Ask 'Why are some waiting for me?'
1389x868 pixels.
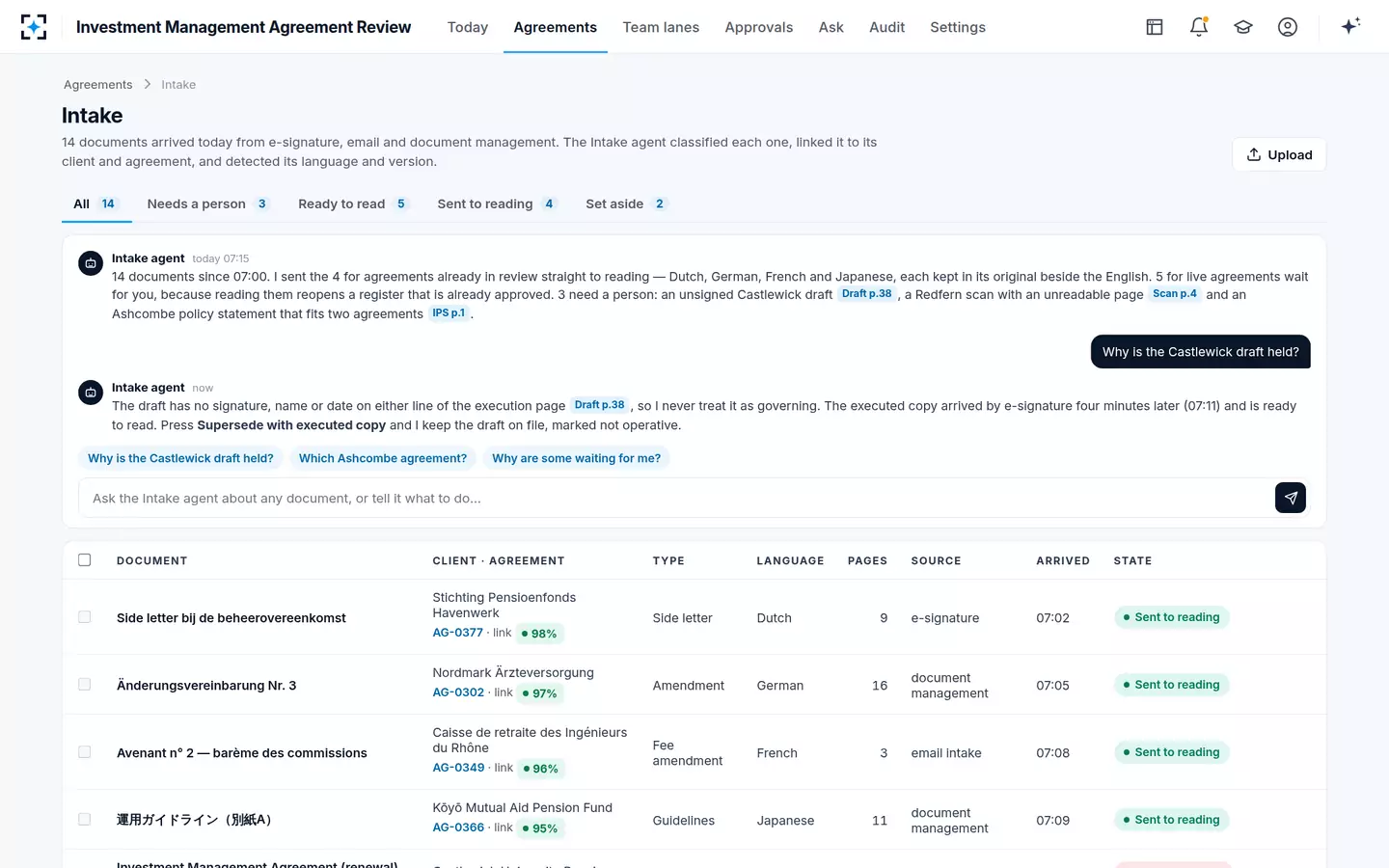pos(577,458)
